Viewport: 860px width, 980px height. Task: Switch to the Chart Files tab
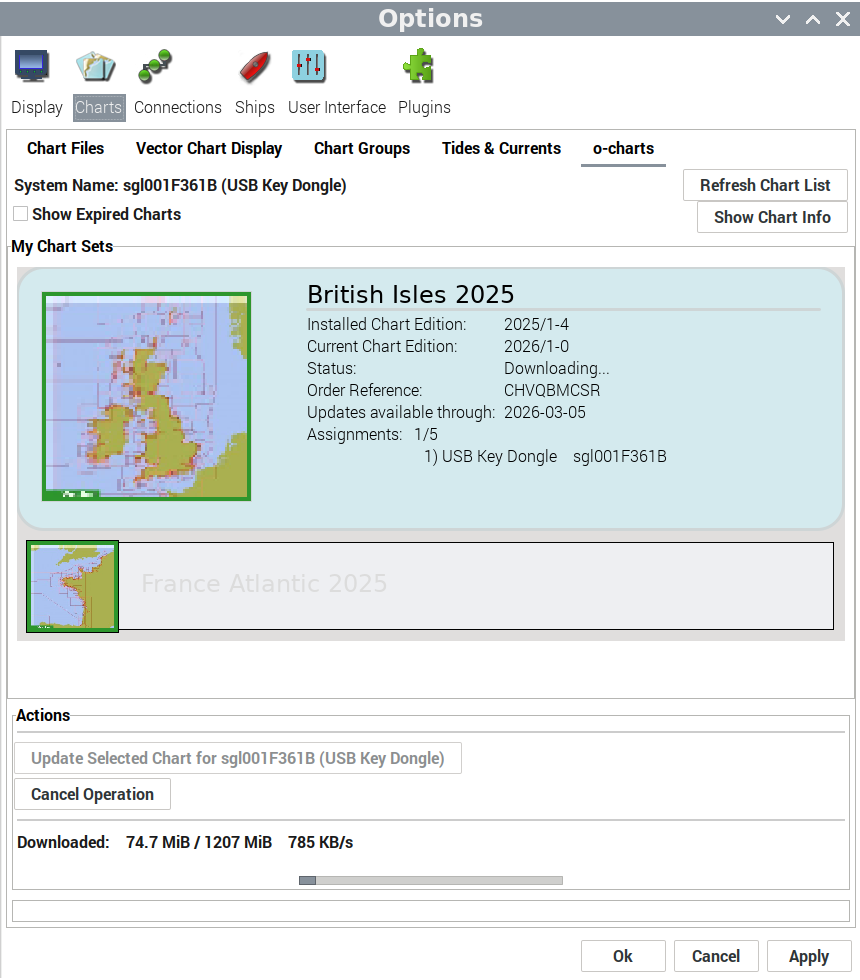tap(65, 148)
